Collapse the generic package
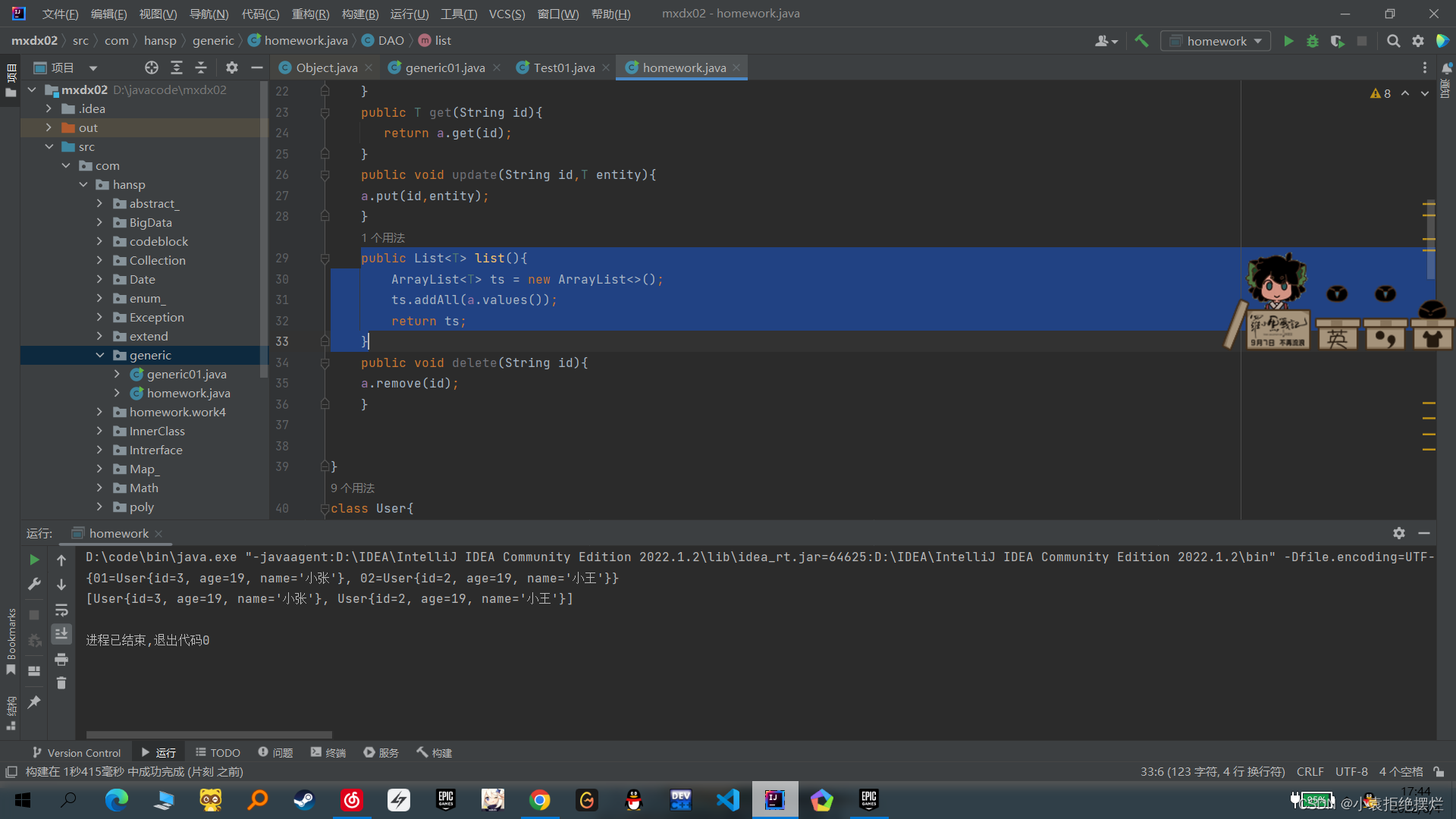The width and height of the screenshot is (1456, 819). 99,355
